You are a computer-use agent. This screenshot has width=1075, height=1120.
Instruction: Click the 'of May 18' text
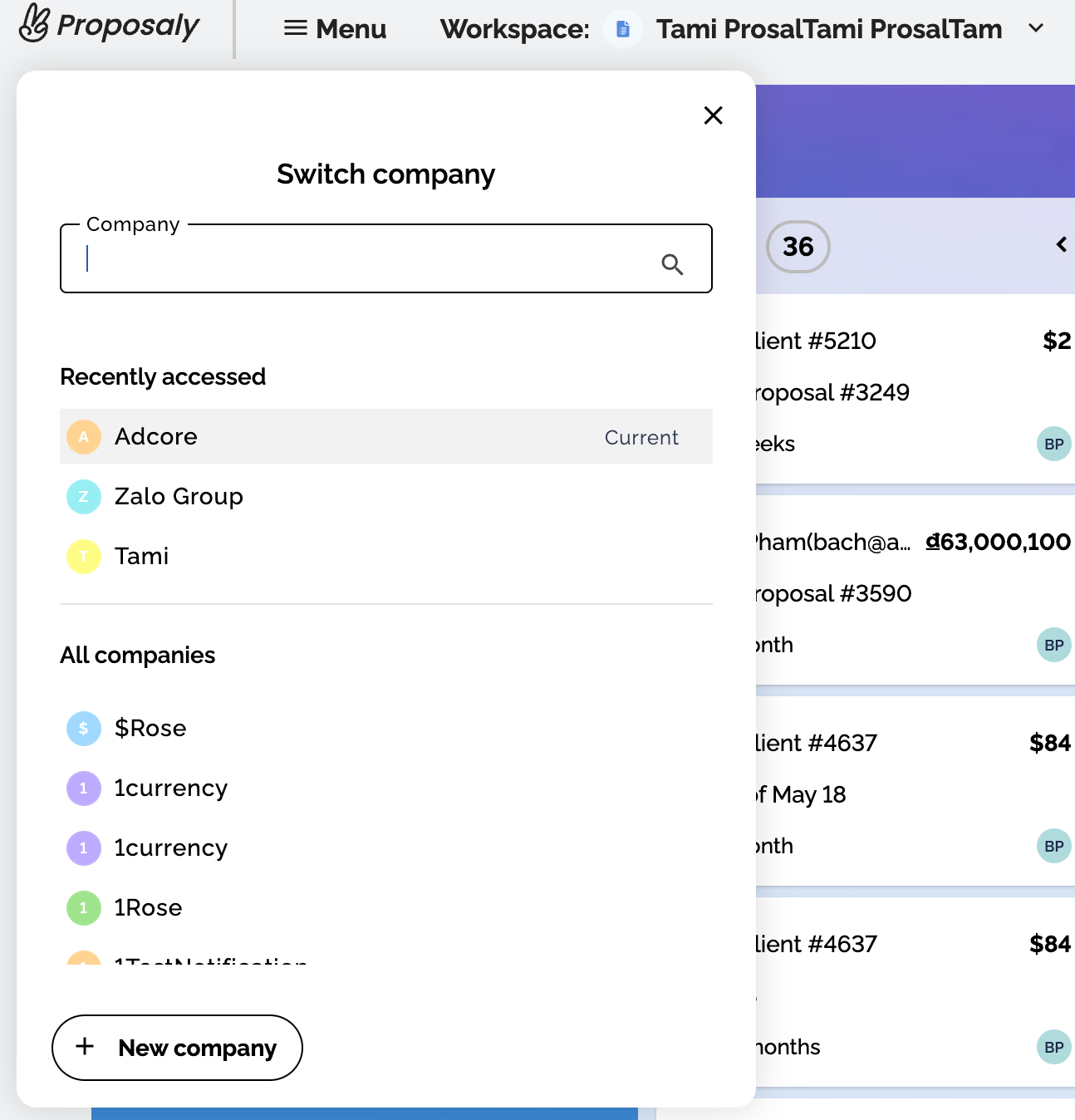click(x=800, y=795)
